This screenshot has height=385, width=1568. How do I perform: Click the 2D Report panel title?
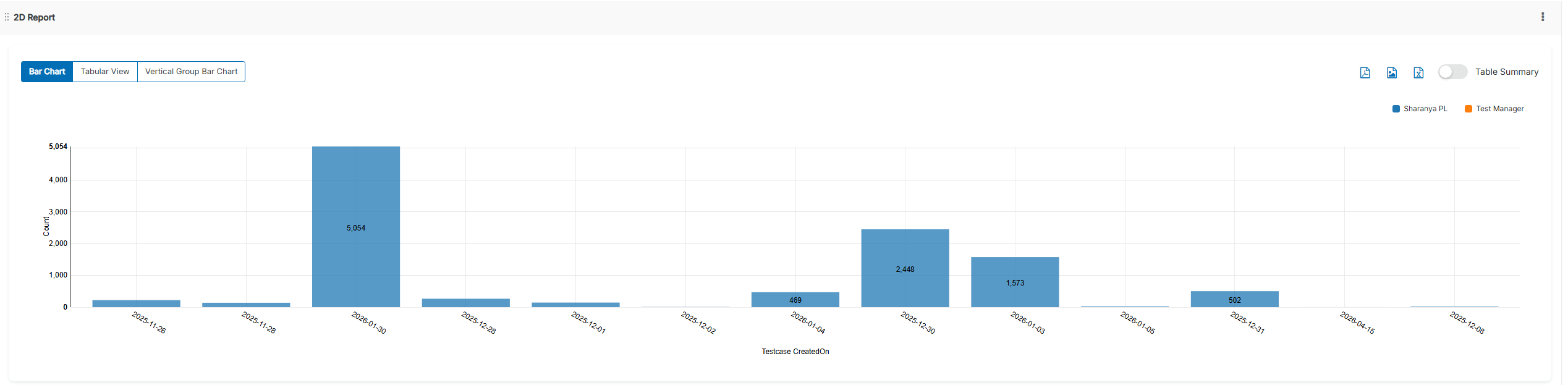point(35,17)
